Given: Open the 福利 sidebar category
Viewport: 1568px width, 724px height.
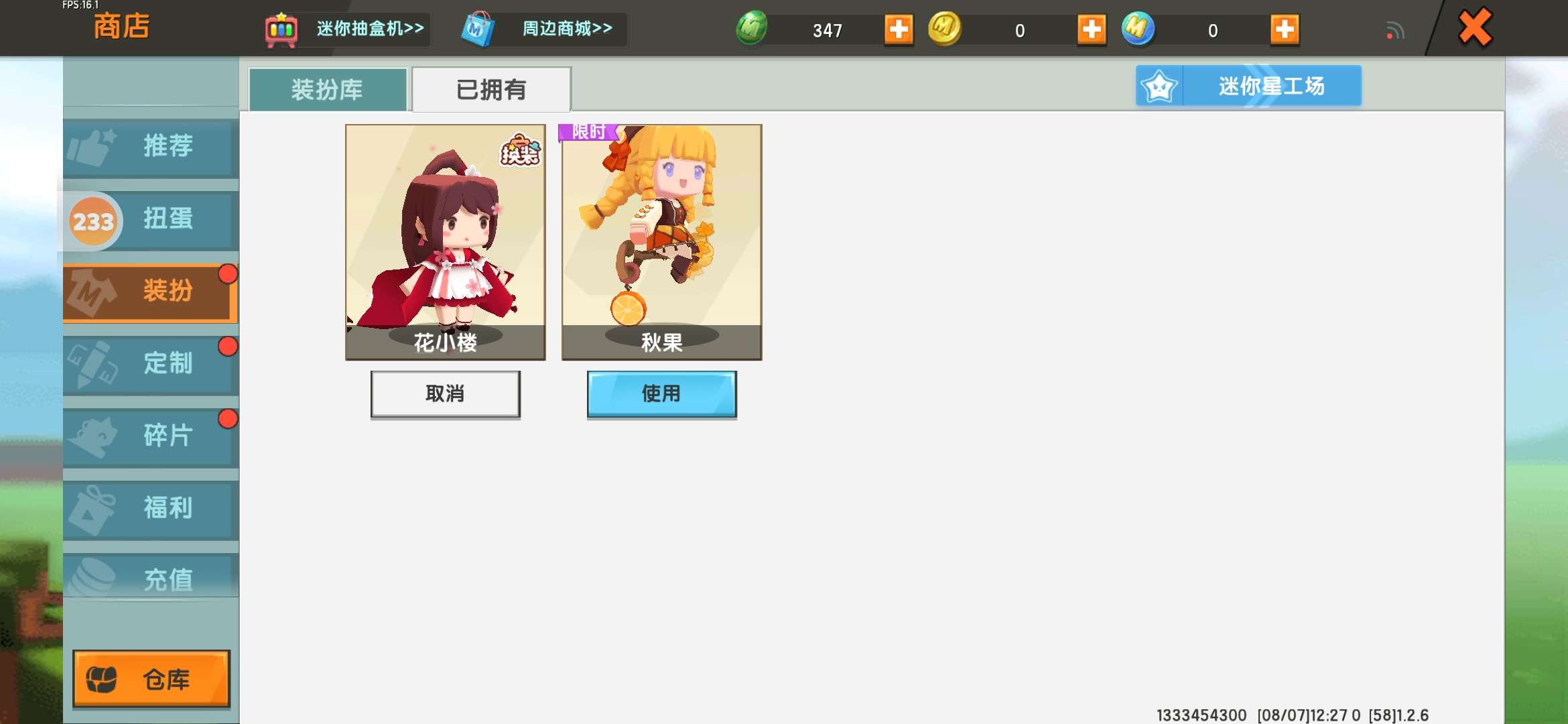Looking at the screenshot, I should [151, 509].
